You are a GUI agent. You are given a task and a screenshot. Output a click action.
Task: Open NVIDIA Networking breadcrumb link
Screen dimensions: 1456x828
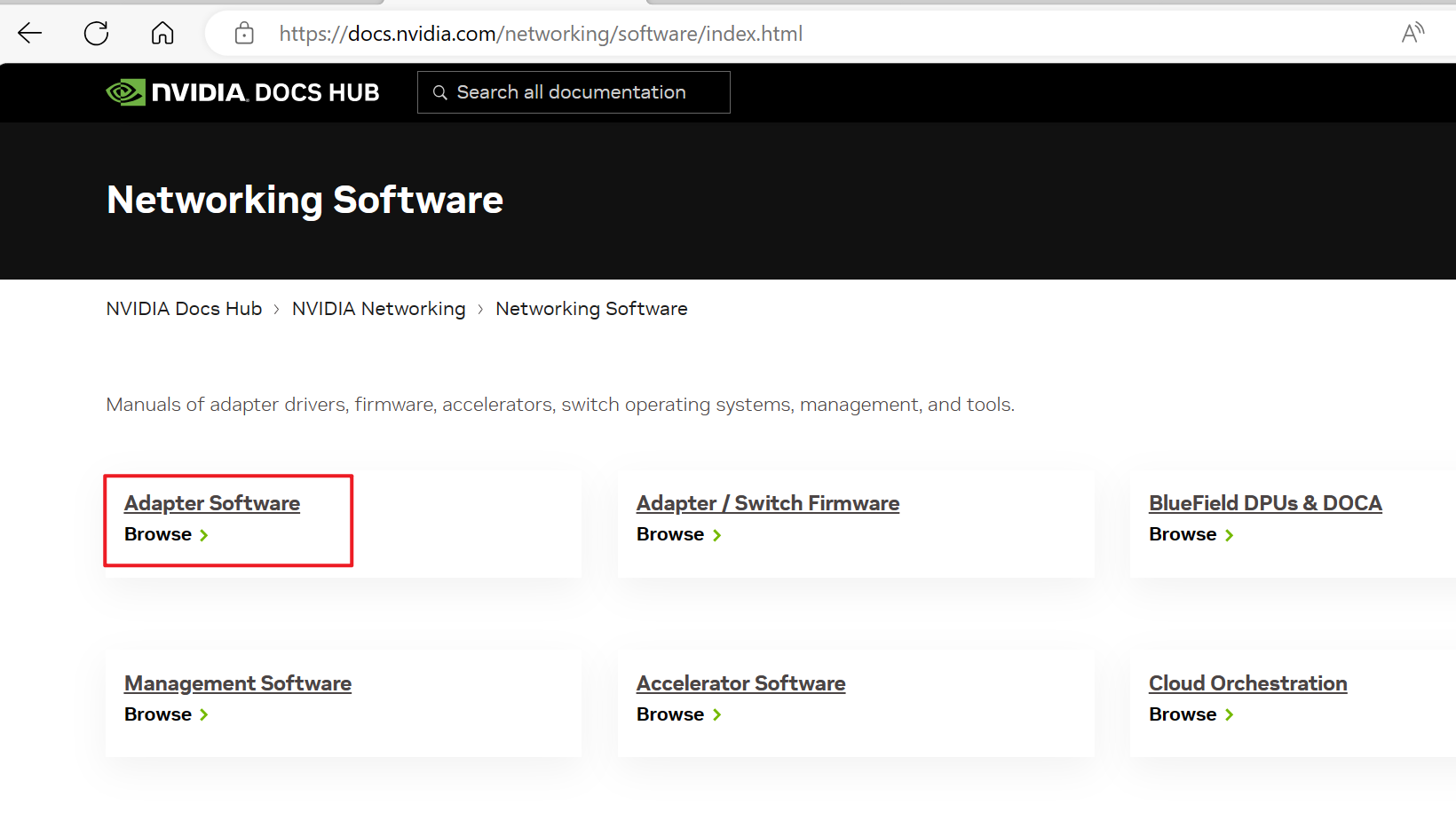pos(378,309)
